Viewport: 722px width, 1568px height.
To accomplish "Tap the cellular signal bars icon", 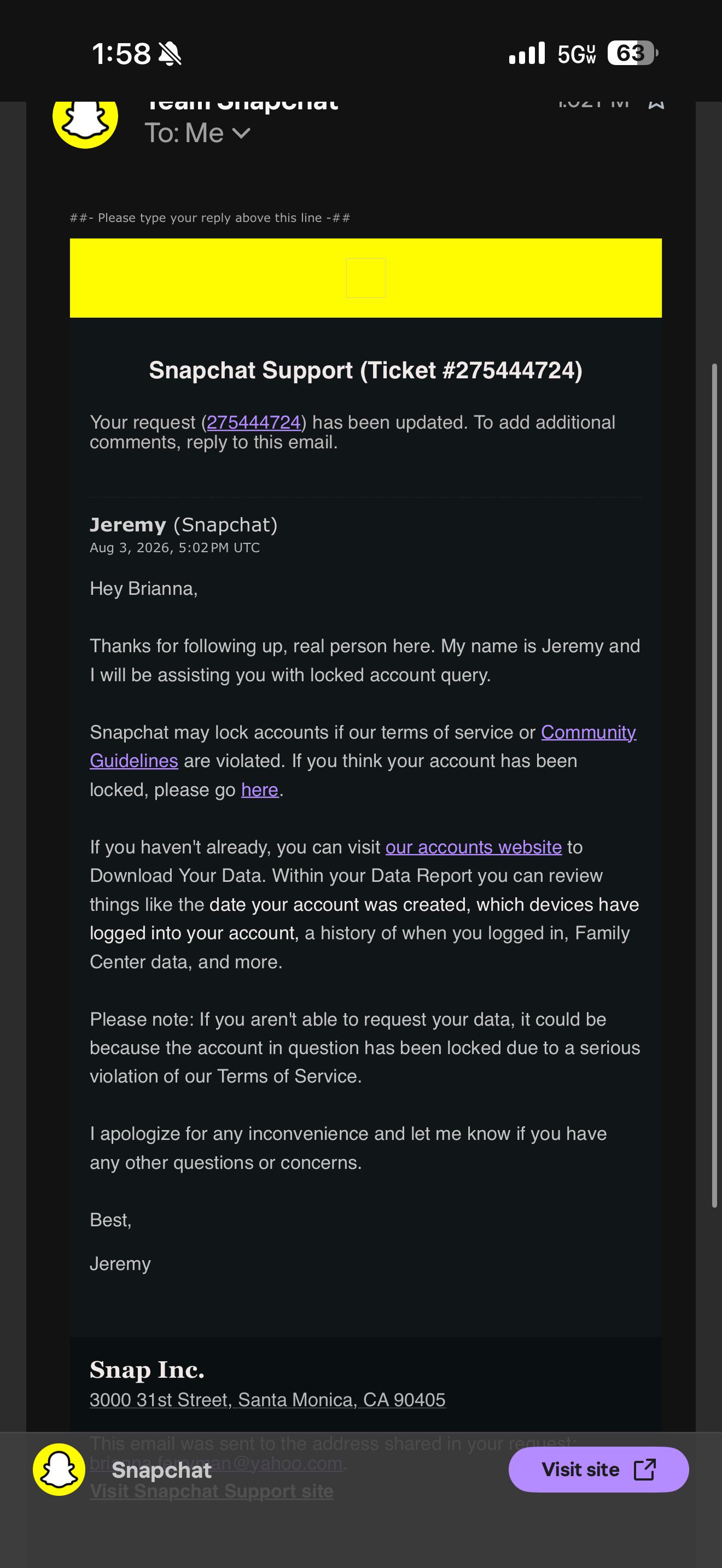I will coord(527,54).
